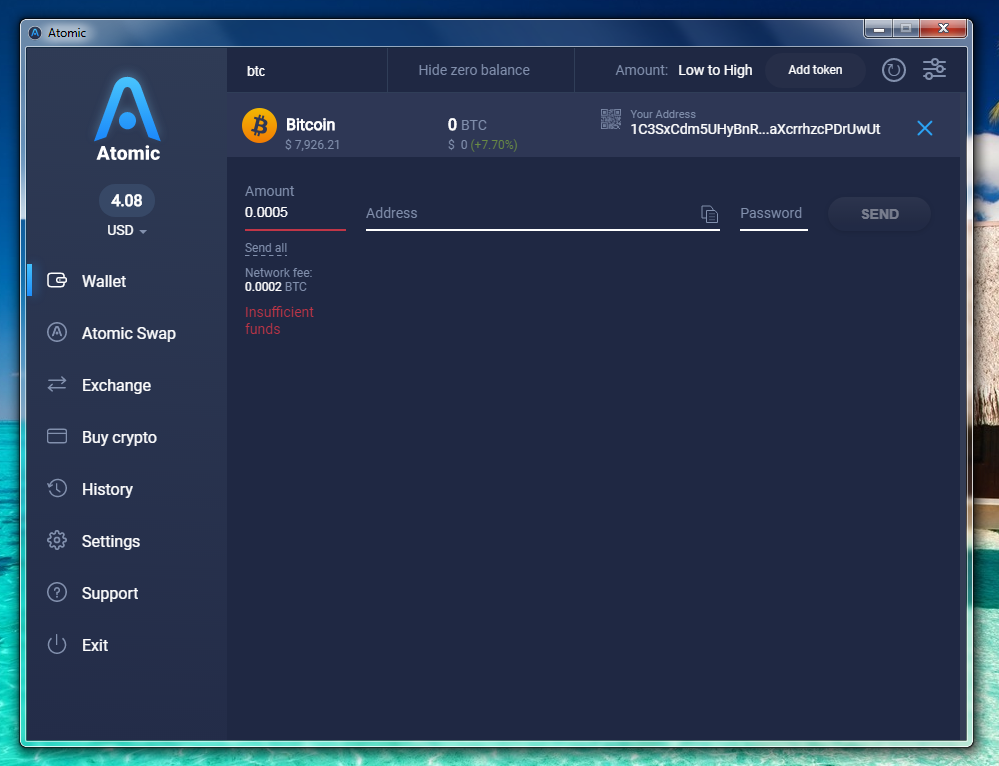Close the Bitcoin send panel
The image size is (999, 766).
point(924,128)
